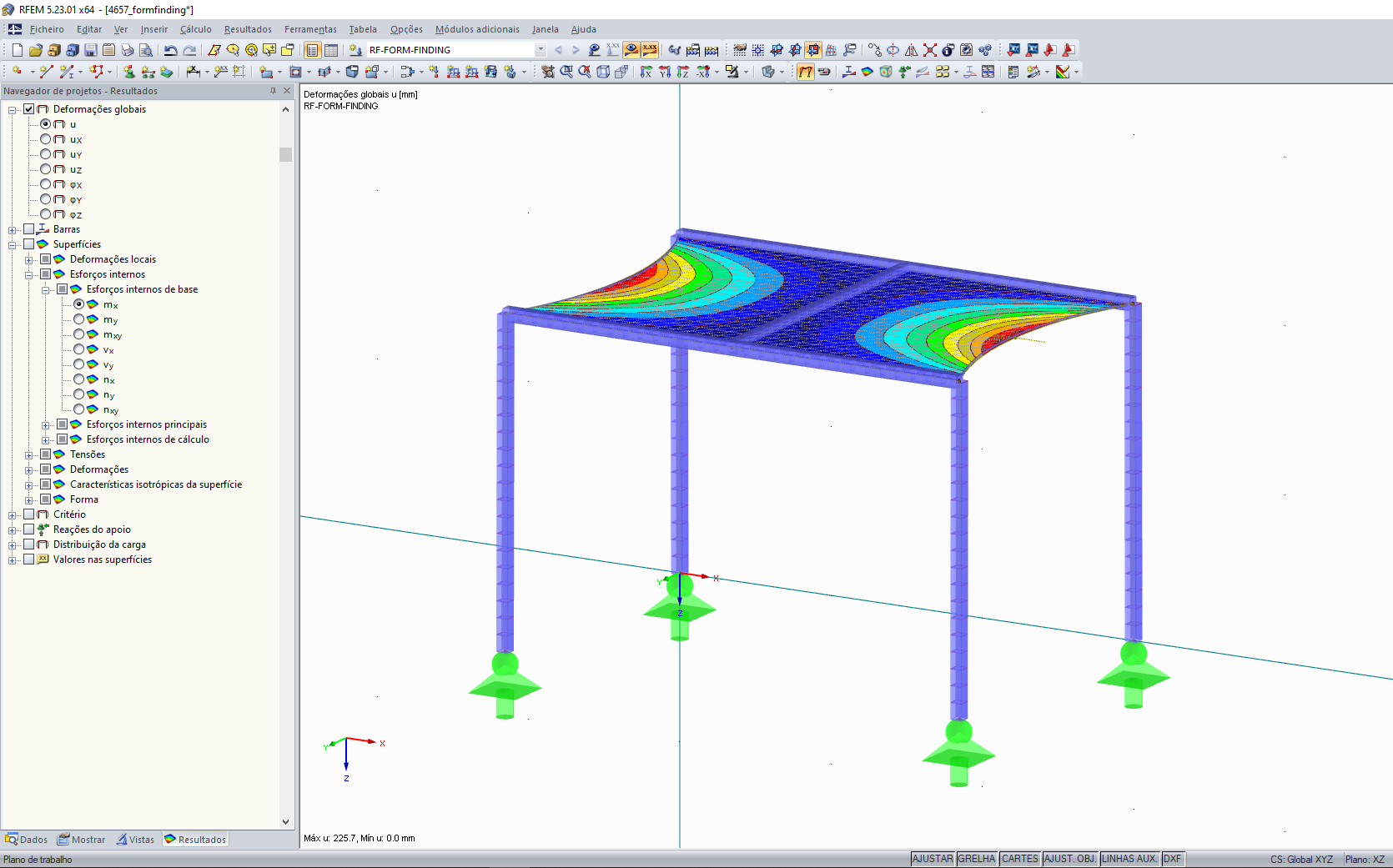Select the ux deformation radio button
Screen dimensions: 1393x868
coord(46,139)
